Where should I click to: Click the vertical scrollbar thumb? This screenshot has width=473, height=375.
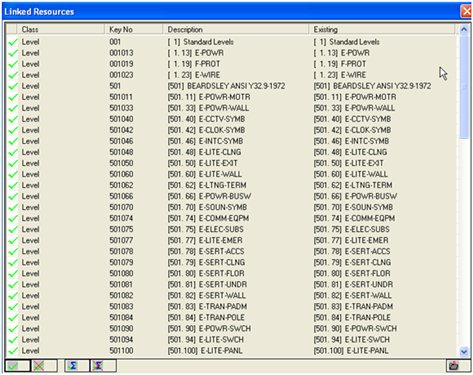click(464, 86)
